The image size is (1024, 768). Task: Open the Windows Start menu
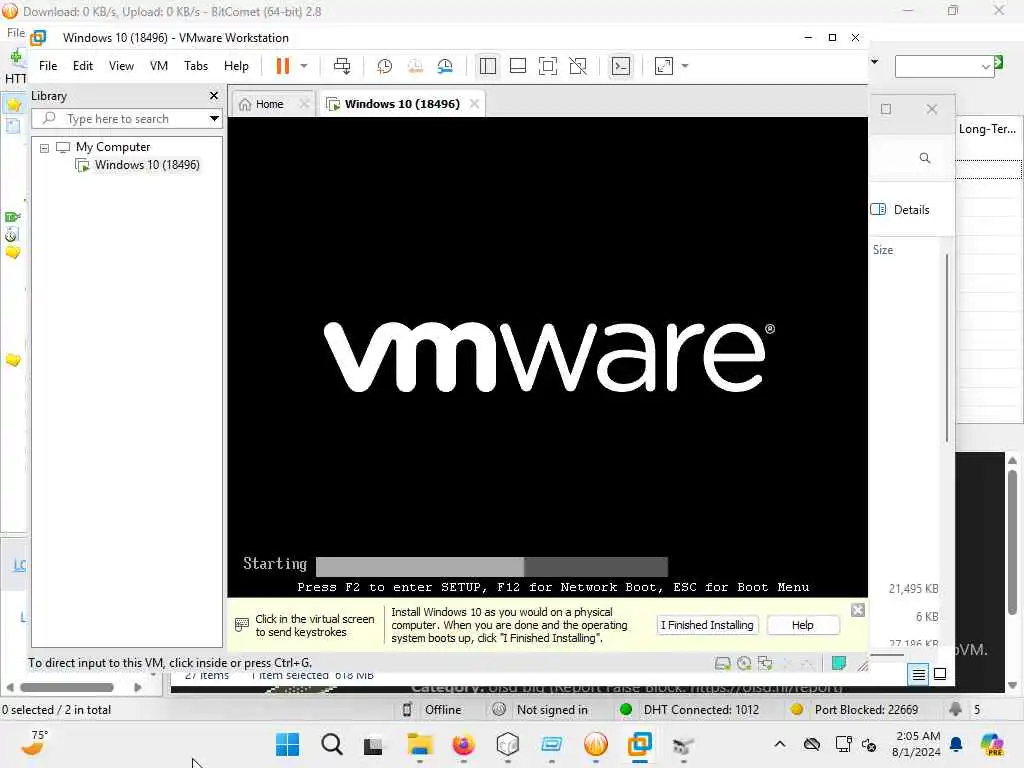287,744
